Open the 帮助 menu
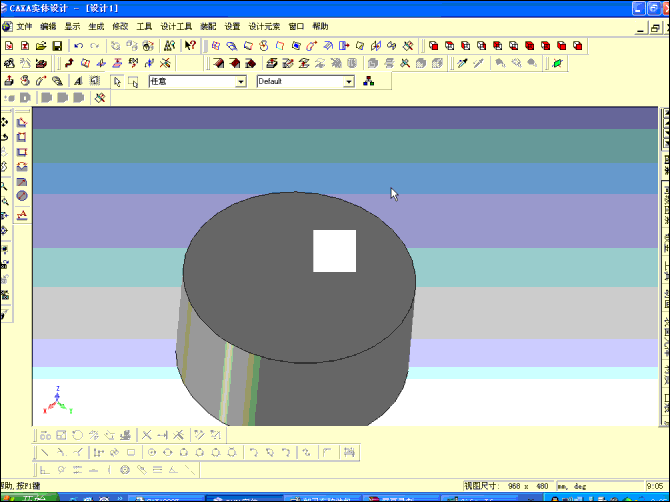The image size is (670, 502). [320, 26]
